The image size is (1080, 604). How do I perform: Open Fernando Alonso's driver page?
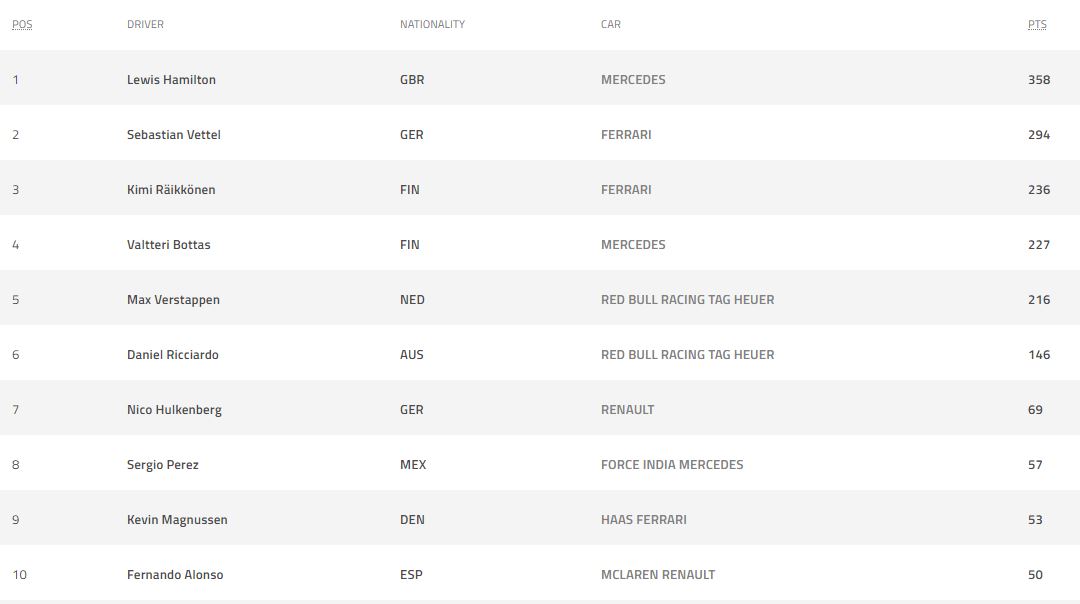(175, 575)
